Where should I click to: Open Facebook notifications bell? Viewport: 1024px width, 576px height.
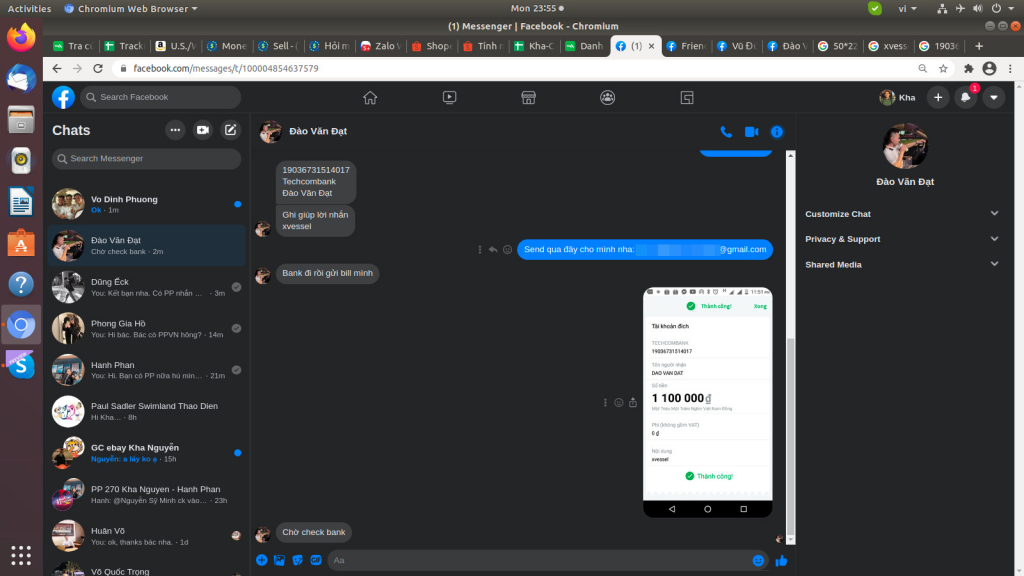click(x=965, y=97)
